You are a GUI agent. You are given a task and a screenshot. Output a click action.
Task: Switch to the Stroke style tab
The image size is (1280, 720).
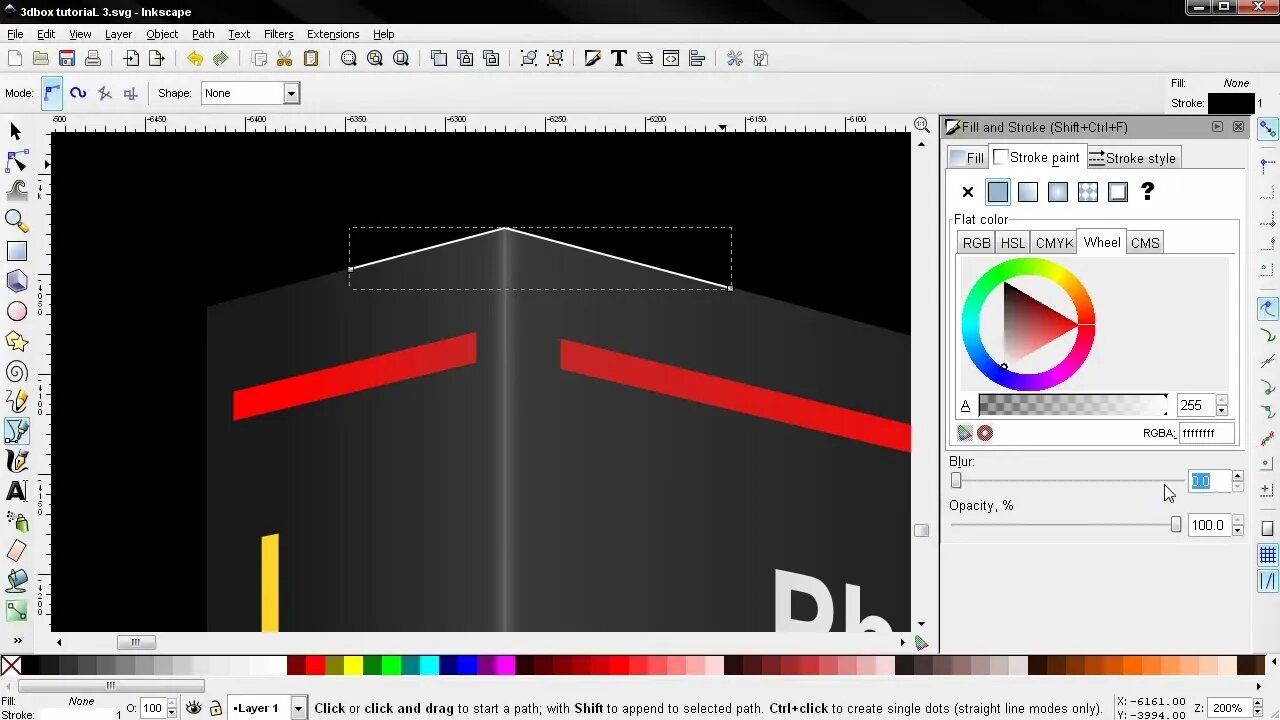point(1132,158)
